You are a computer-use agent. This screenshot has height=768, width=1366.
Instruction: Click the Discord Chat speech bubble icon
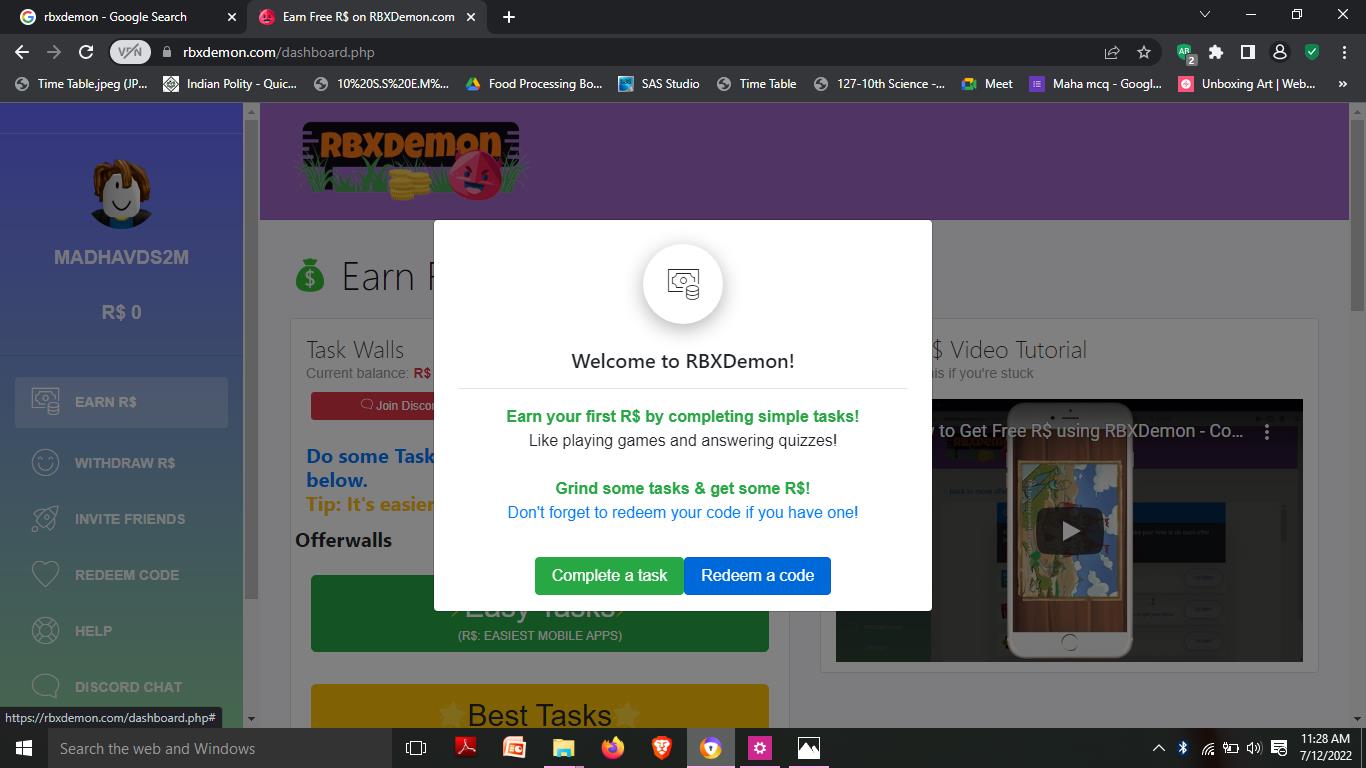[46, 687]
